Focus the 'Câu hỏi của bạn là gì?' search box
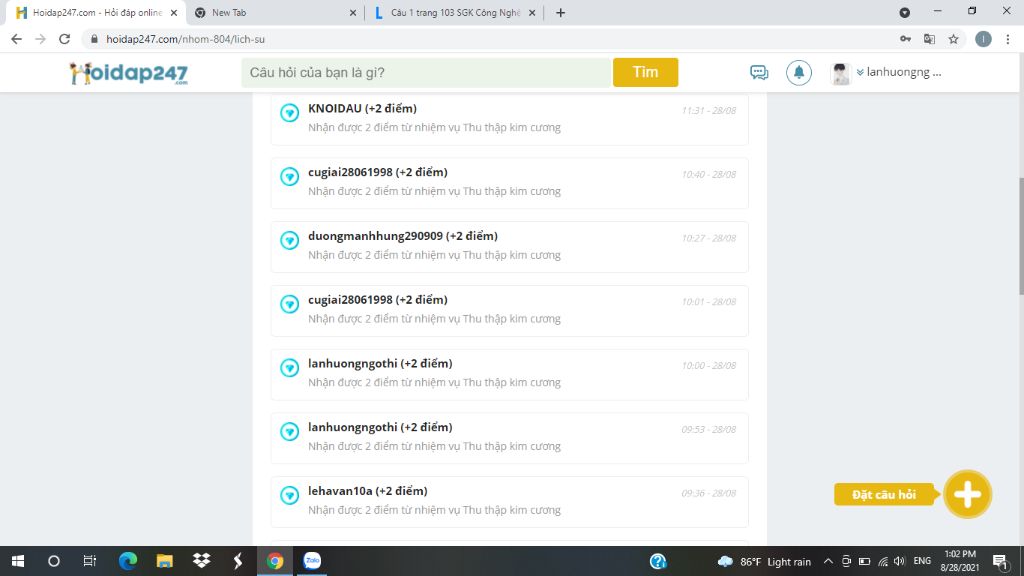Viewport: 1024px width, 576px height. coord(426,72)
